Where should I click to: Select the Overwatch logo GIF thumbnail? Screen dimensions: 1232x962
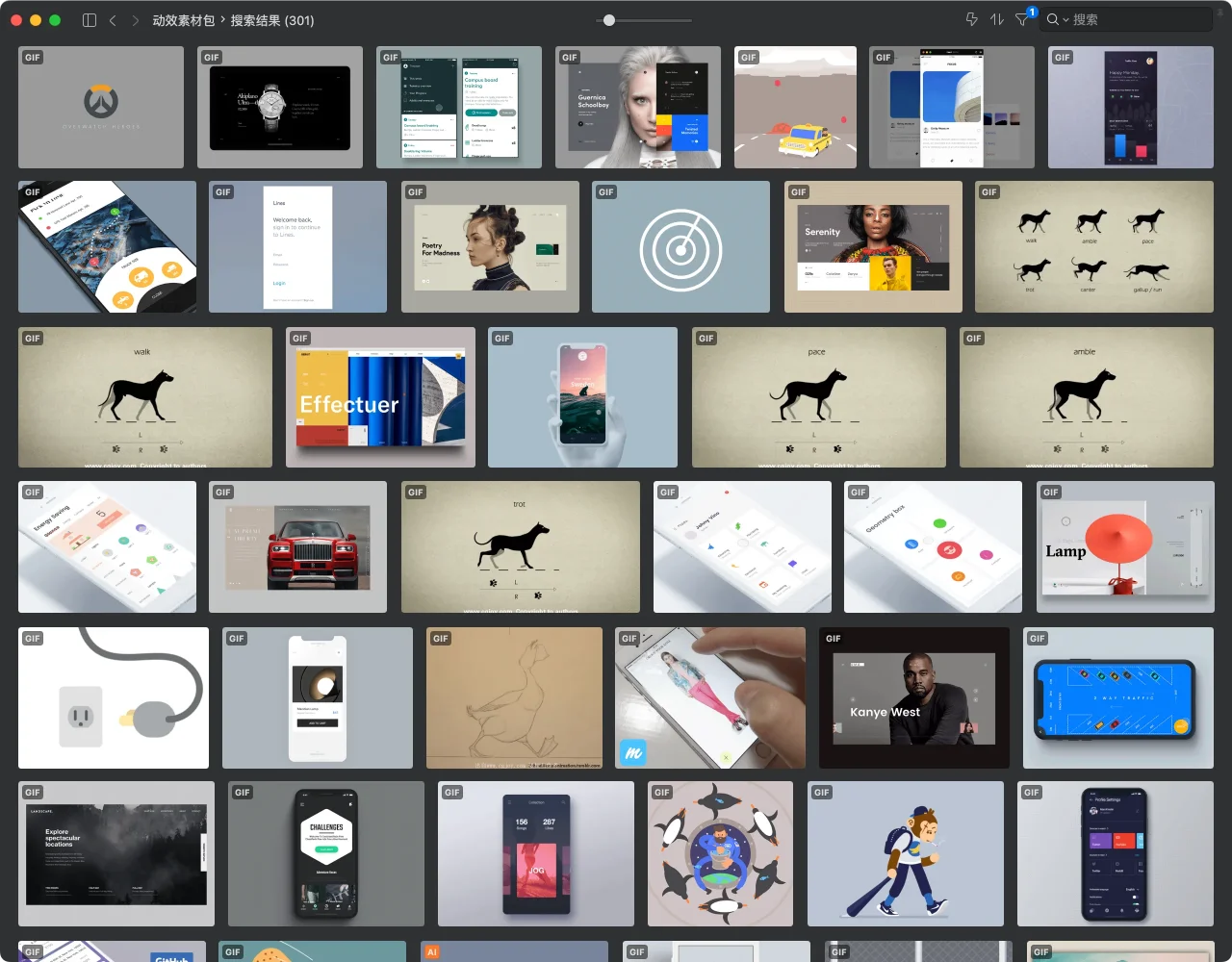coord(101,108)
